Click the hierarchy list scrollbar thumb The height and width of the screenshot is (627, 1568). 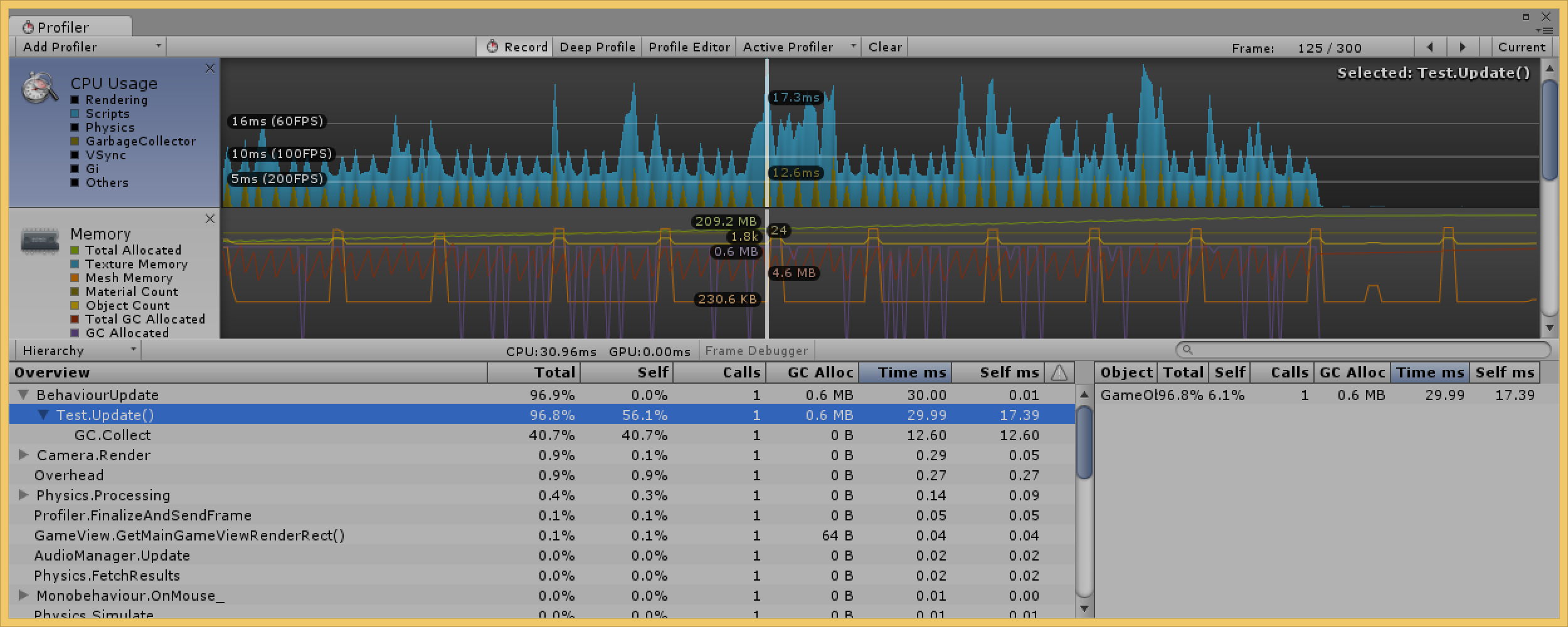(x=1084, y=442)
